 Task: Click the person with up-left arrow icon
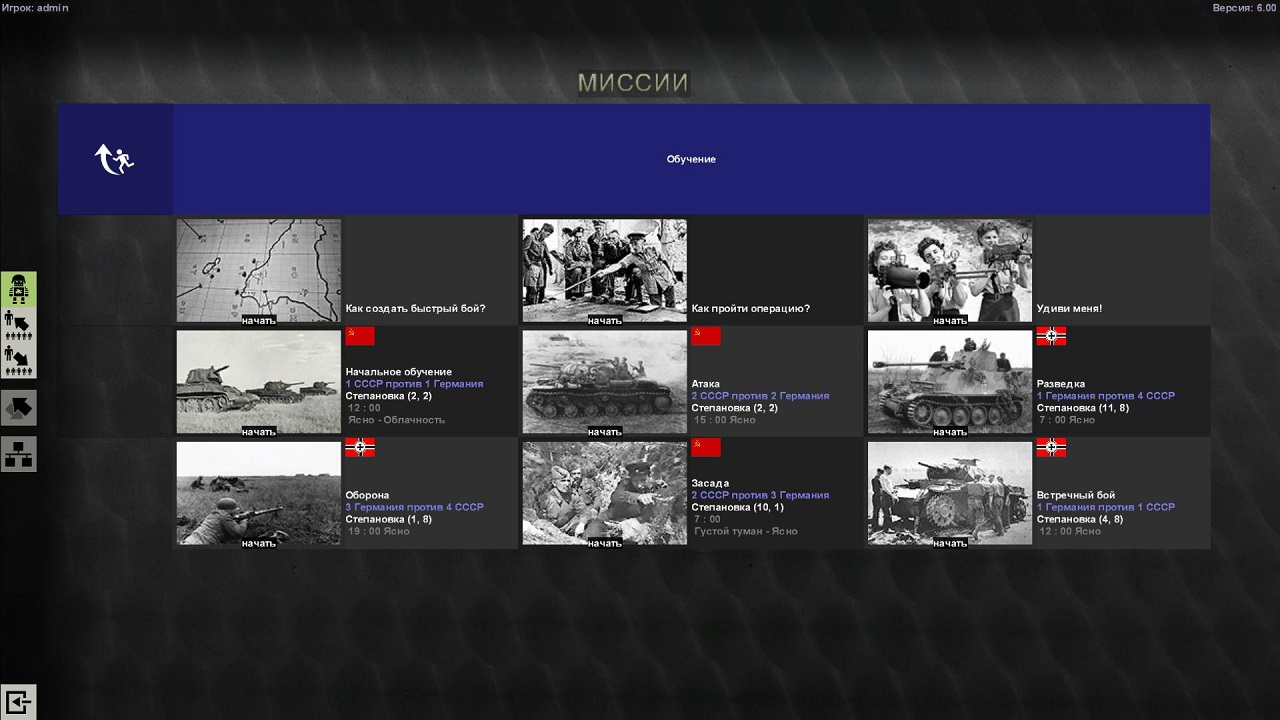(x=18, y=325)
